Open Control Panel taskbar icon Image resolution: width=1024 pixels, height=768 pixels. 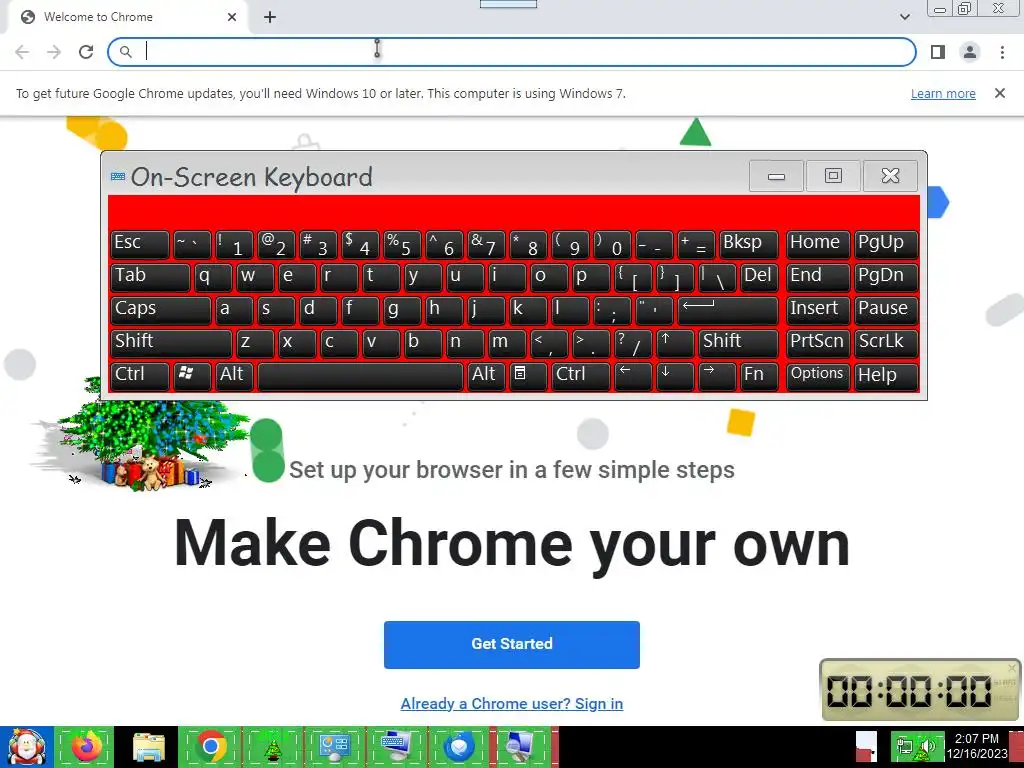pyautogui.click(x=334, y=747)
